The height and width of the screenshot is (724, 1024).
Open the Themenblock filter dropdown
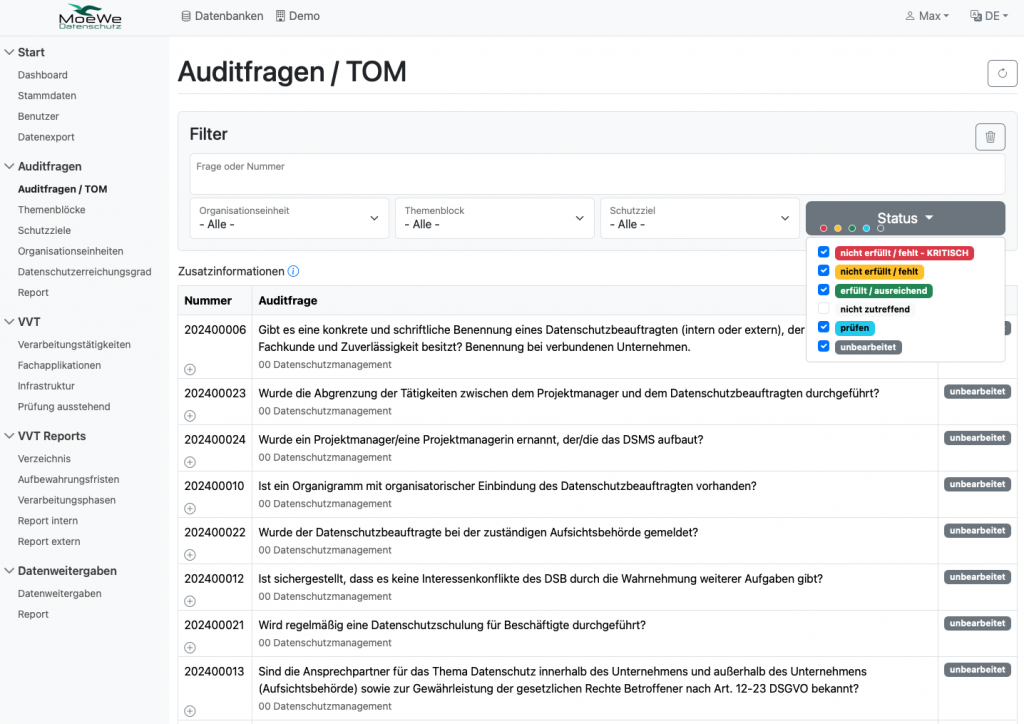click(x=494, y=218)
